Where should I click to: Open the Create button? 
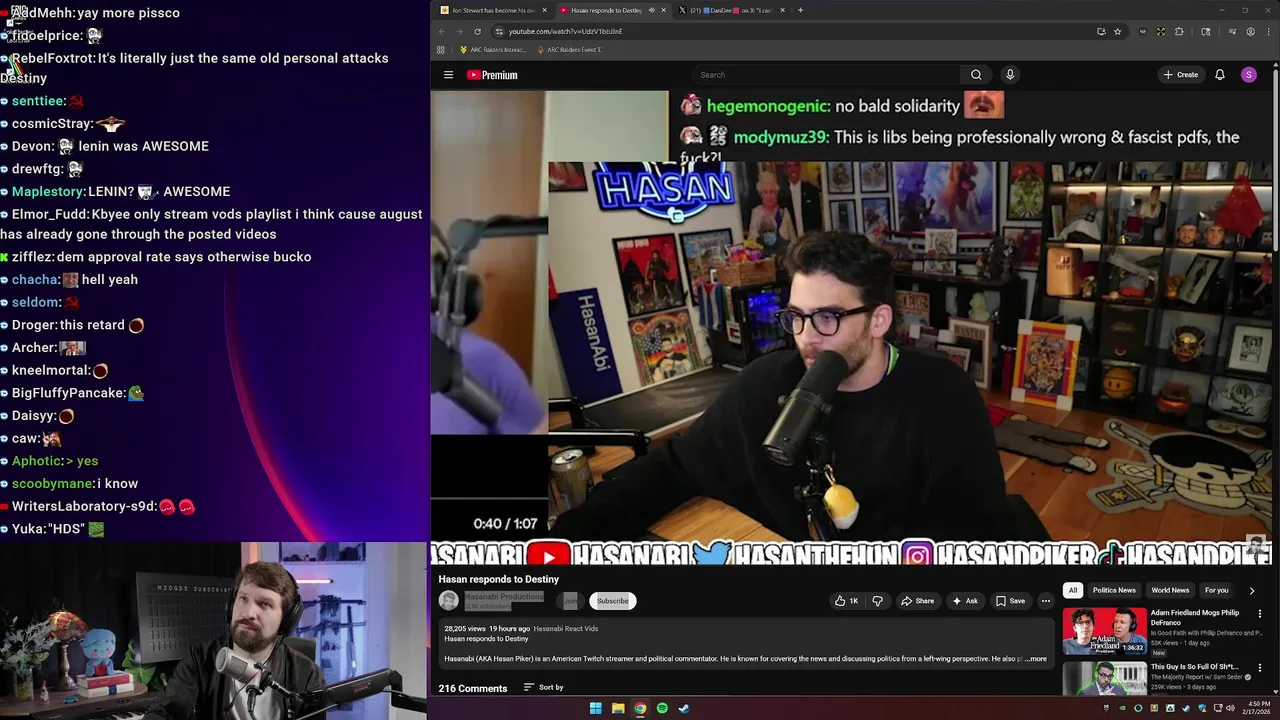(1180, 75)
